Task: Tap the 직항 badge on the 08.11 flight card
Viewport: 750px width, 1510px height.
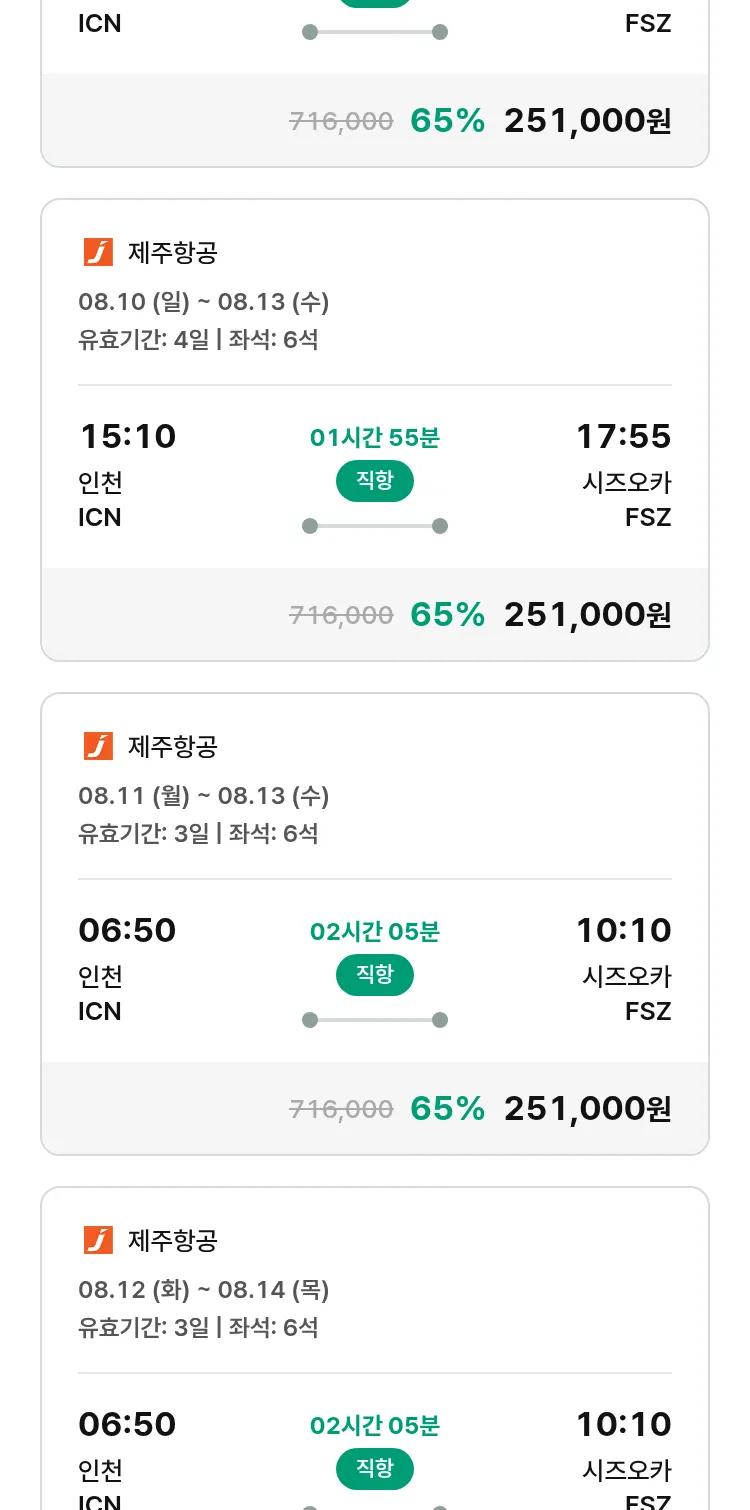Action: pos(374,975)
